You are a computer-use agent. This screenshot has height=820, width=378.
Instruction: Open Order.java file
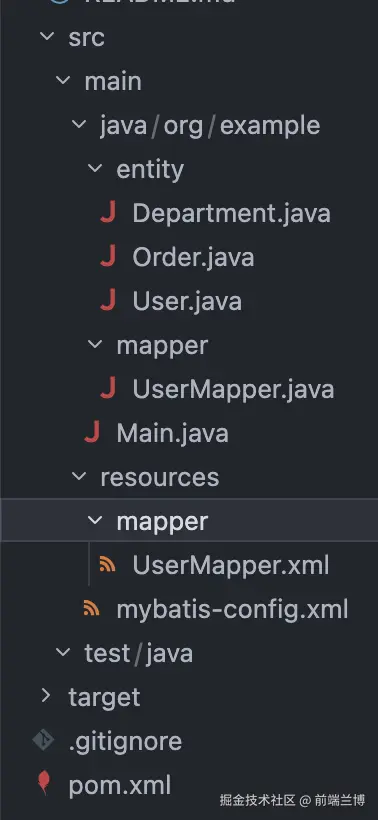click(x=193, y=257)
